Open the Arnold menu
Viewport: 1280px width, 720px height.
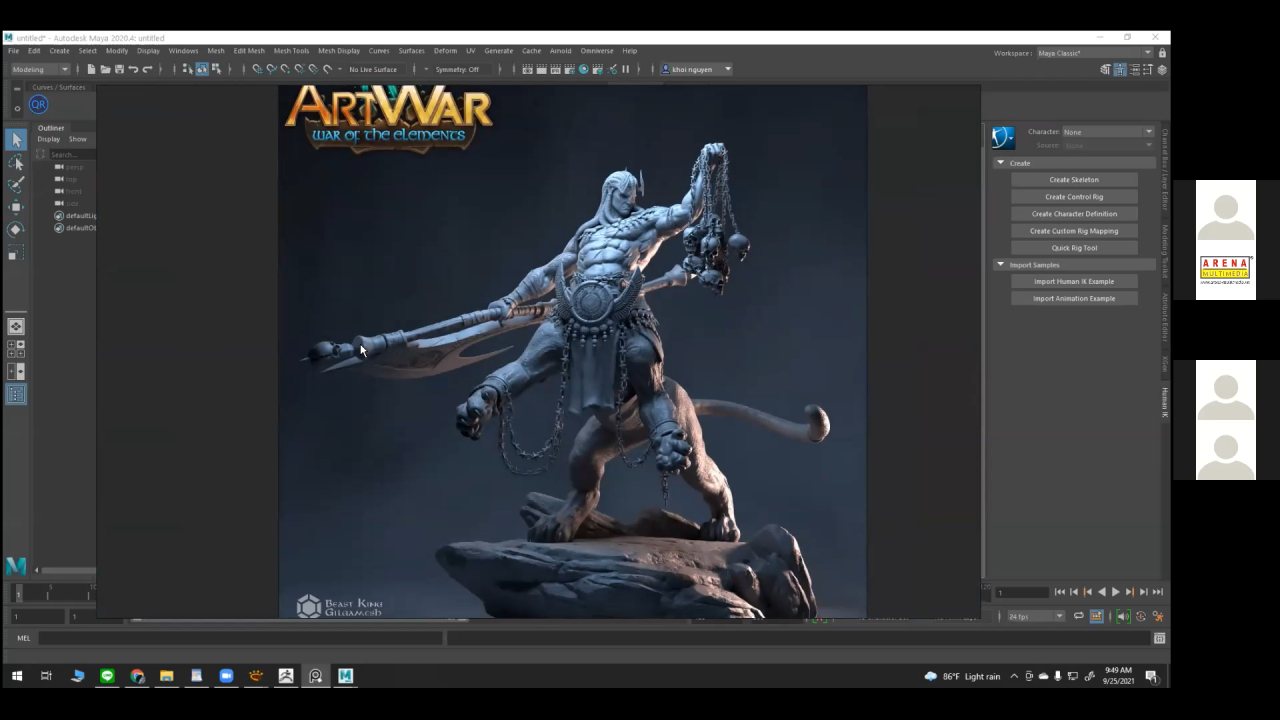[x=560, y=50]
